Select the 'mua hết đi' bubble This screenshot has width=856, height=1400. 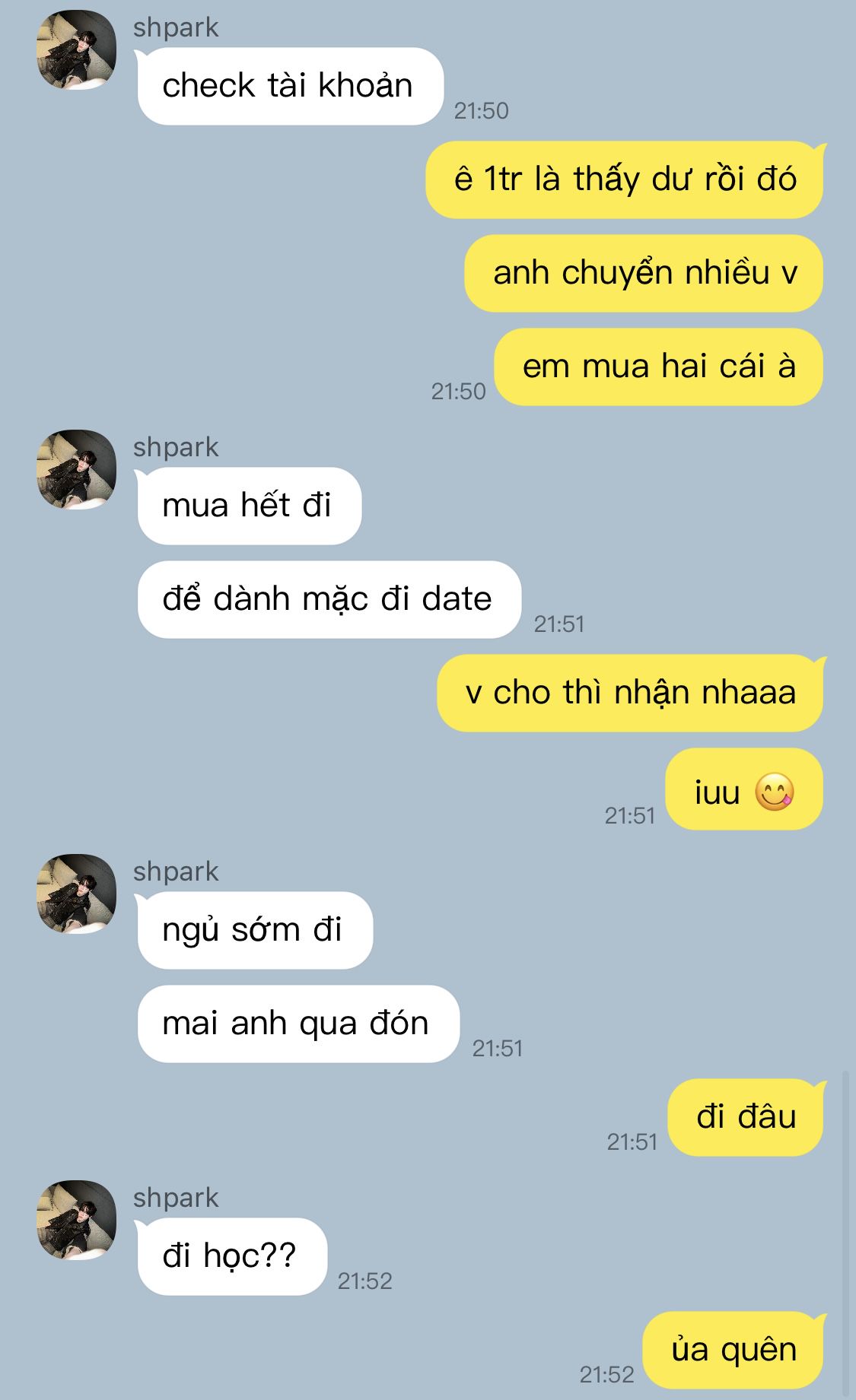250,506
